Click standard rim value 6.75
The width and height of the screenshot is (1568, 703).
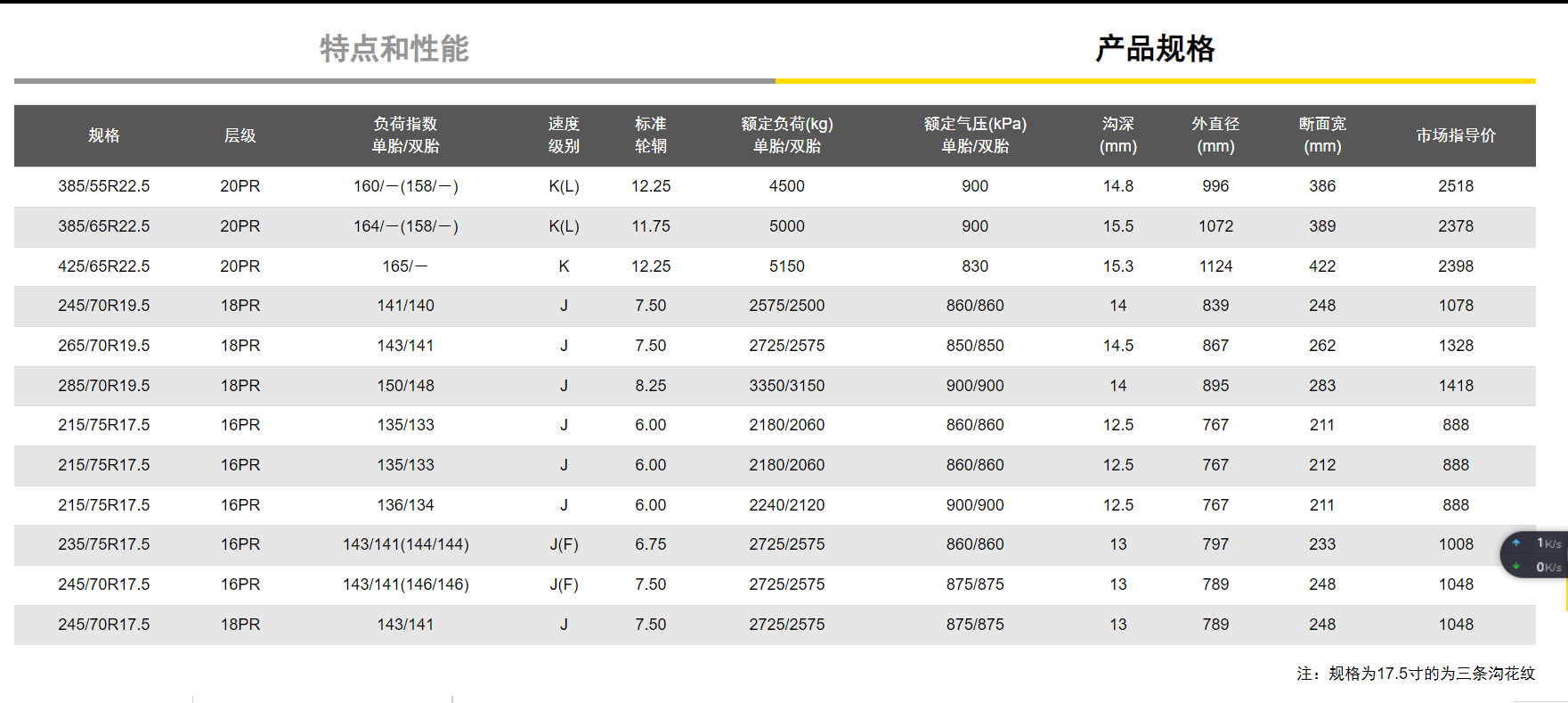651,544
